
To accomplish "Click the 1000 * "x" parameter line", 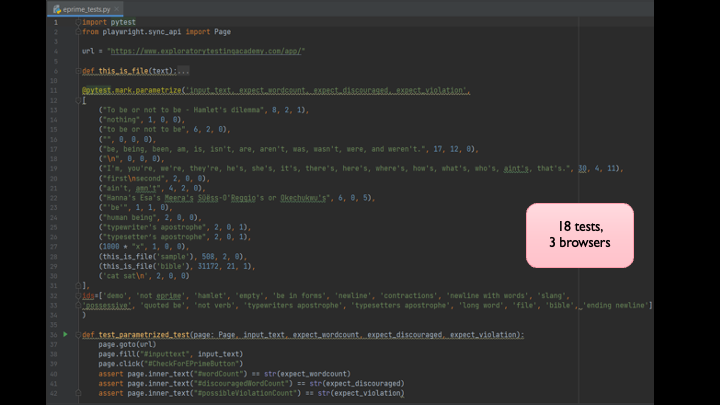I will tap(144, 247).
